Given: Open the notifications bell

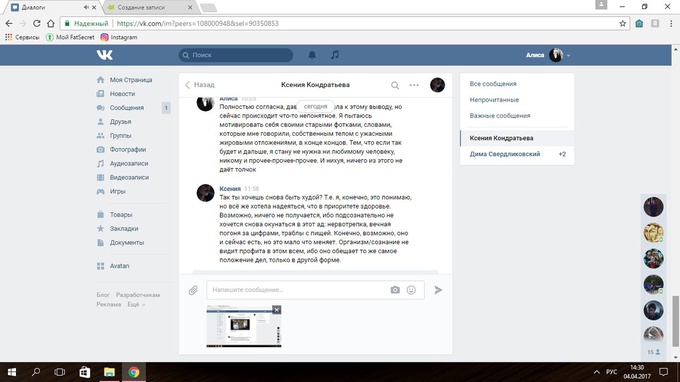Looking at the screenshot, I should tap(312, 55).
